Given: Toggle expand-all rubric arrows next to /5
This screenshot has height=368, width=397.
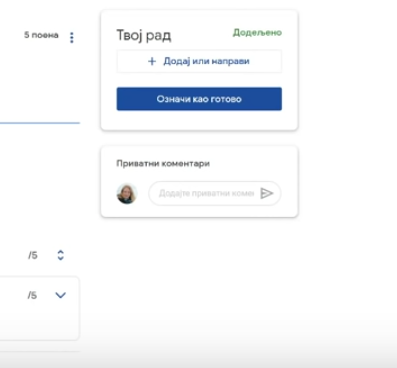Looking at the screenshot, I should pos(60,255).
